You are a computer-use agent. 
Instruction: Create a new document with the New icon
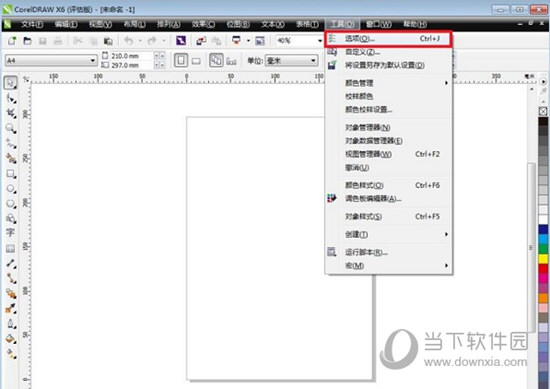pyautogui.click(x=12, y=41)
